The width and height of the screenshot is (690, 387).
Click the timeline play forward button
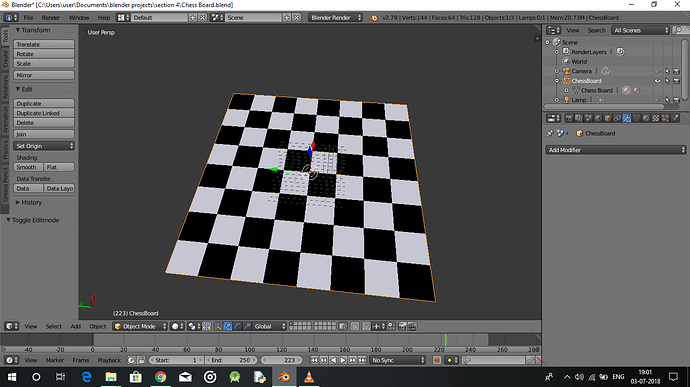pos(343,360)
